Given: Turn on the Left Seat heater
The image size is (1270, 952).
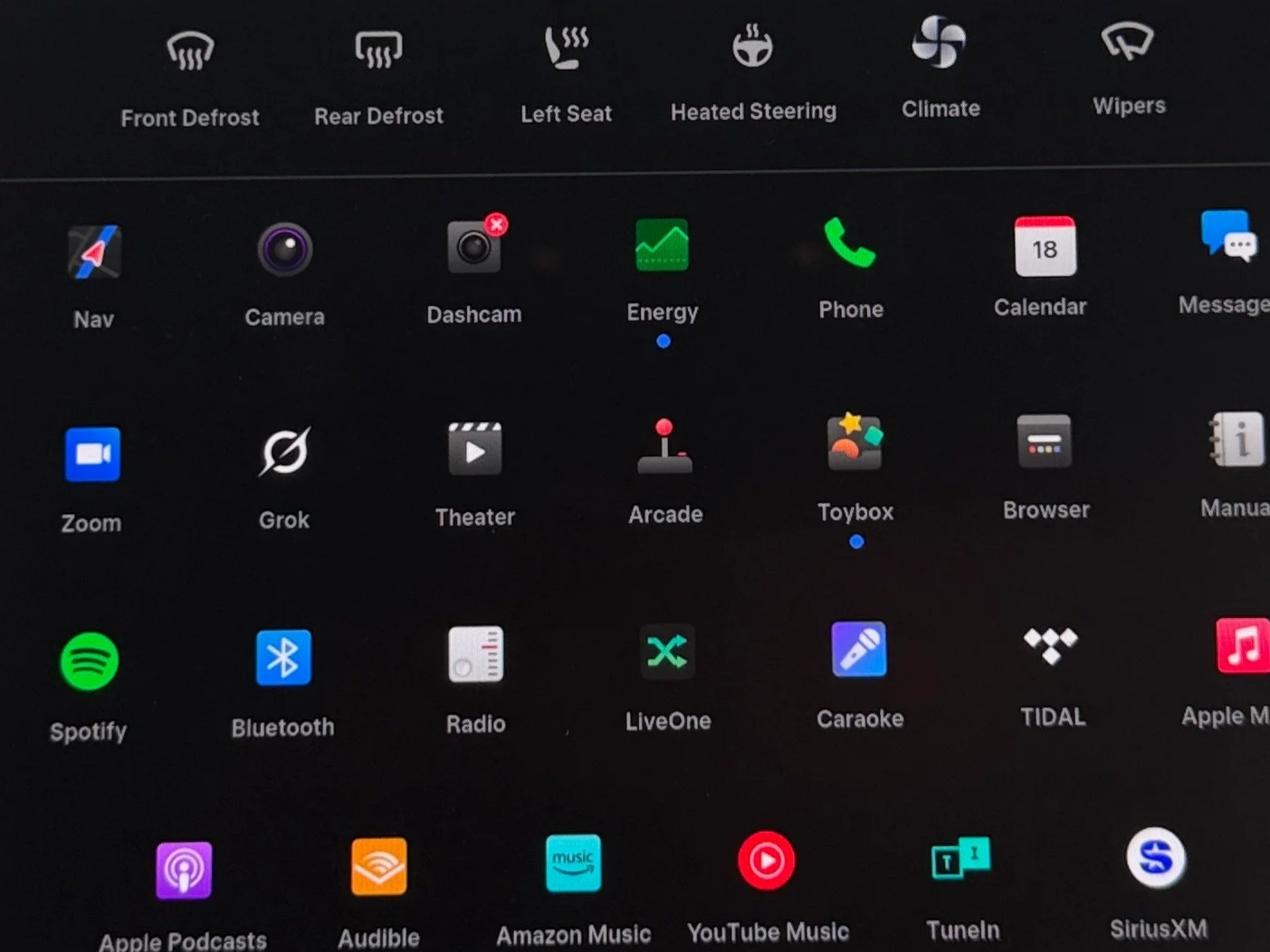Looking at the screenshot, I should (x=566, y=47).
